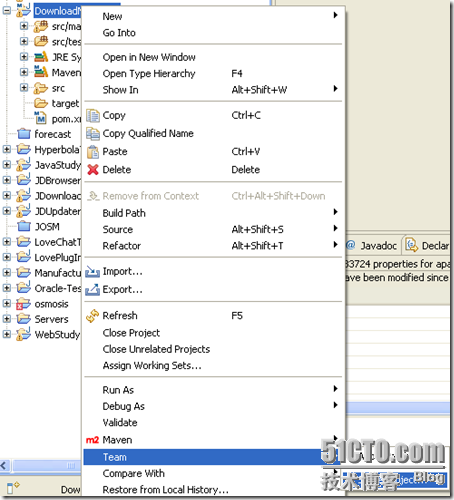Click the Javadoc tab @ icon
Viewport: 454px width, 500px height.
coord(351,245)
